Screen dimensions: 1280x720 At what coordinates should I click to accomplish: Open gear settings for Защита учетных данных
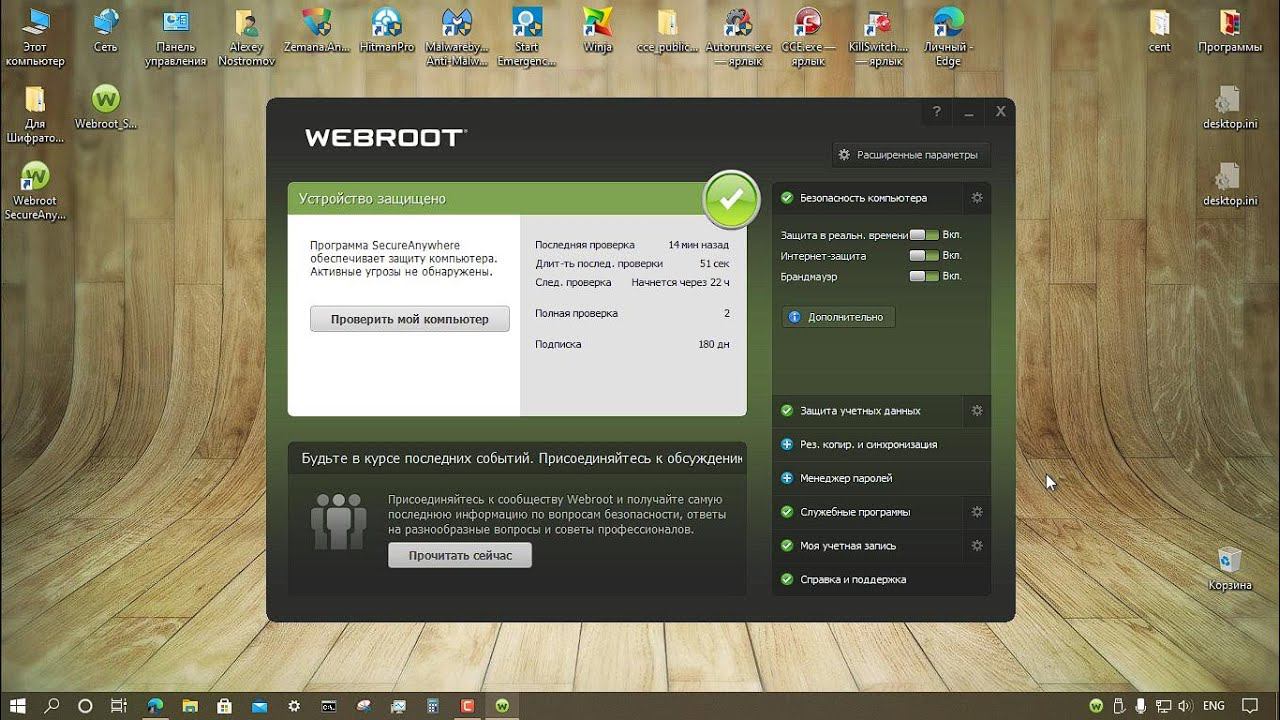[977, 411]
